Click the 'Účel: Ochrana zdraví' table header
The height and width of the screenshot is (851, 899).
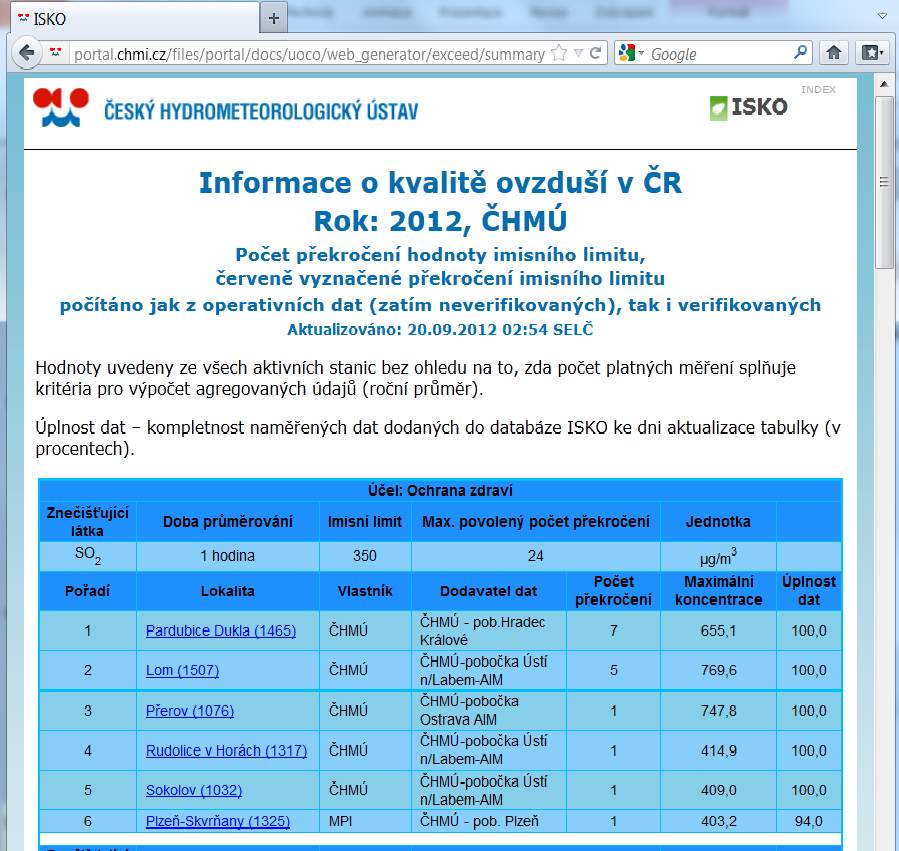440,491
